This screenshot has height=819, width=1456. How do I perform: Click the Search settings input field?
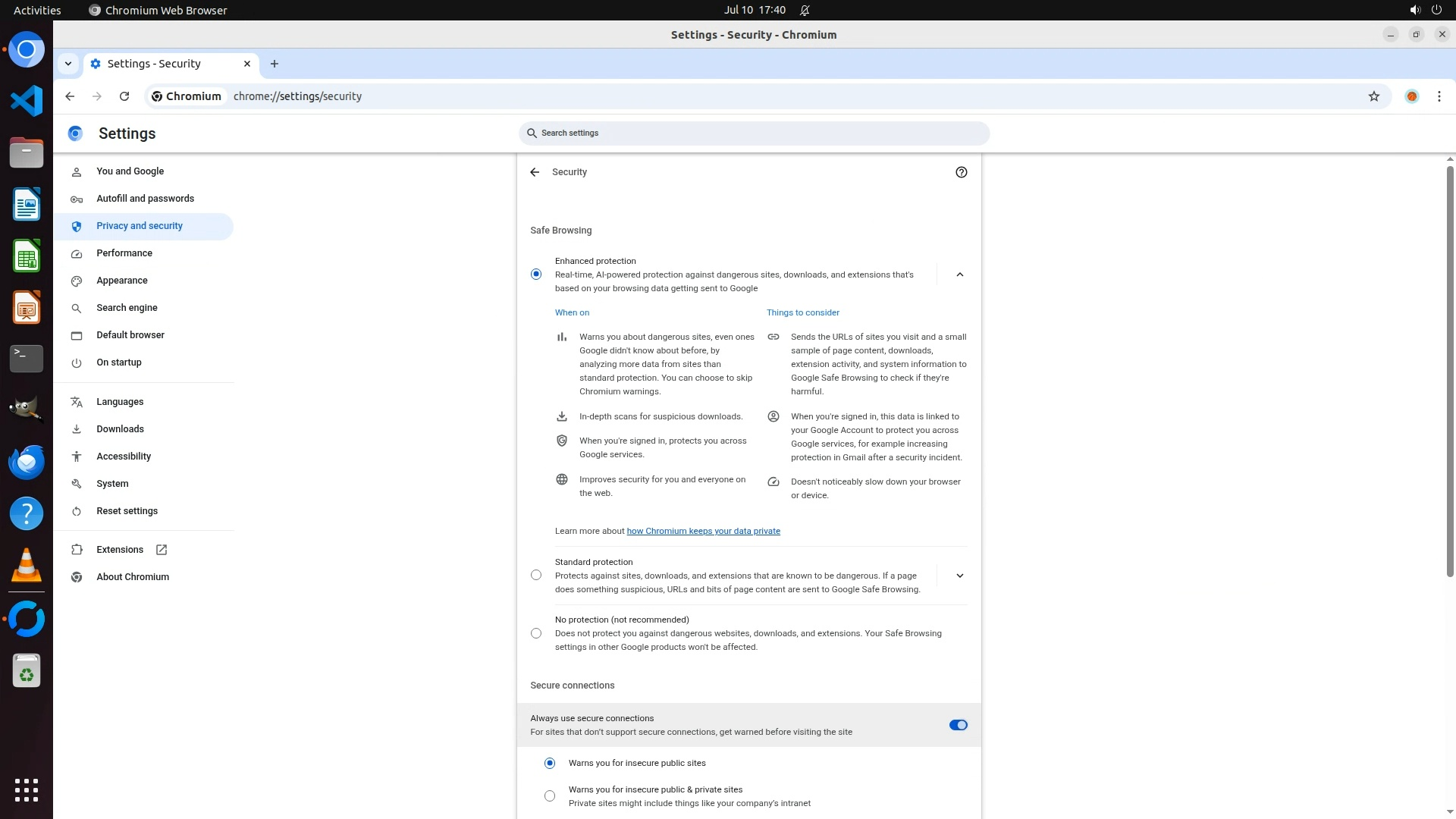coord(754,133)
